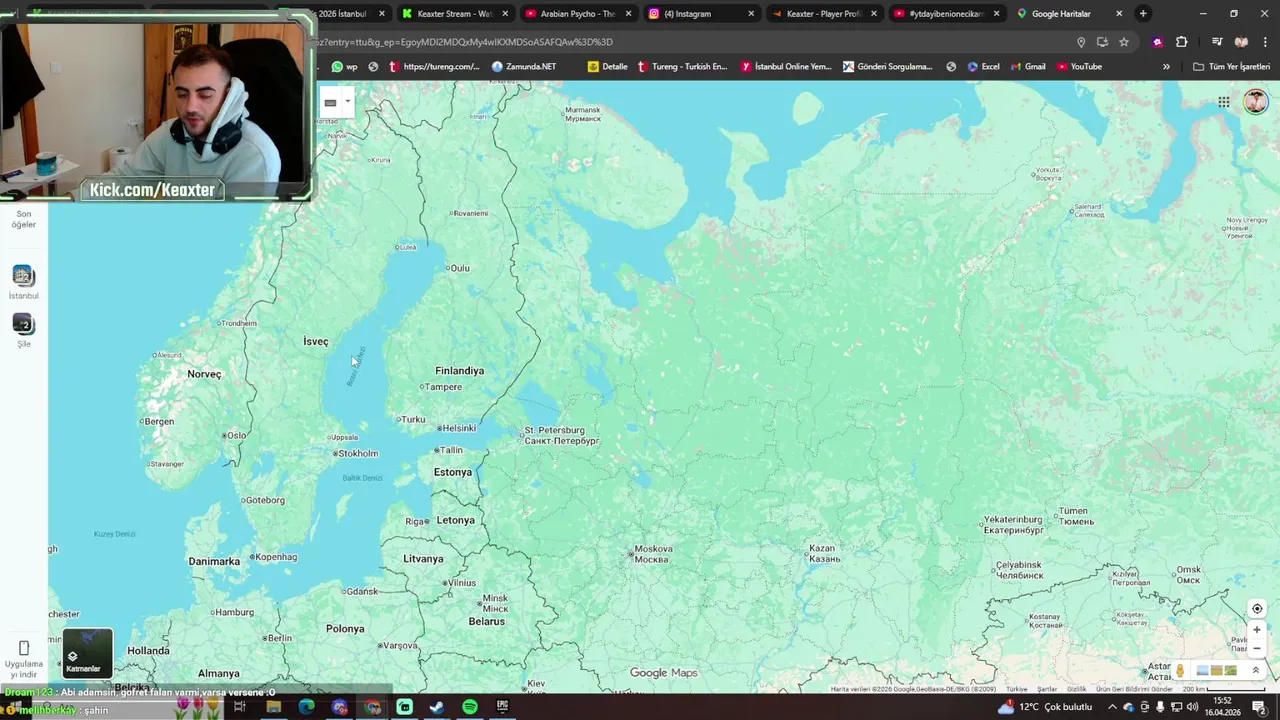The width and height of the screenshot is (1280, 720).
Task: Open the Gmail bookmark
Action: pos(1028,67)
